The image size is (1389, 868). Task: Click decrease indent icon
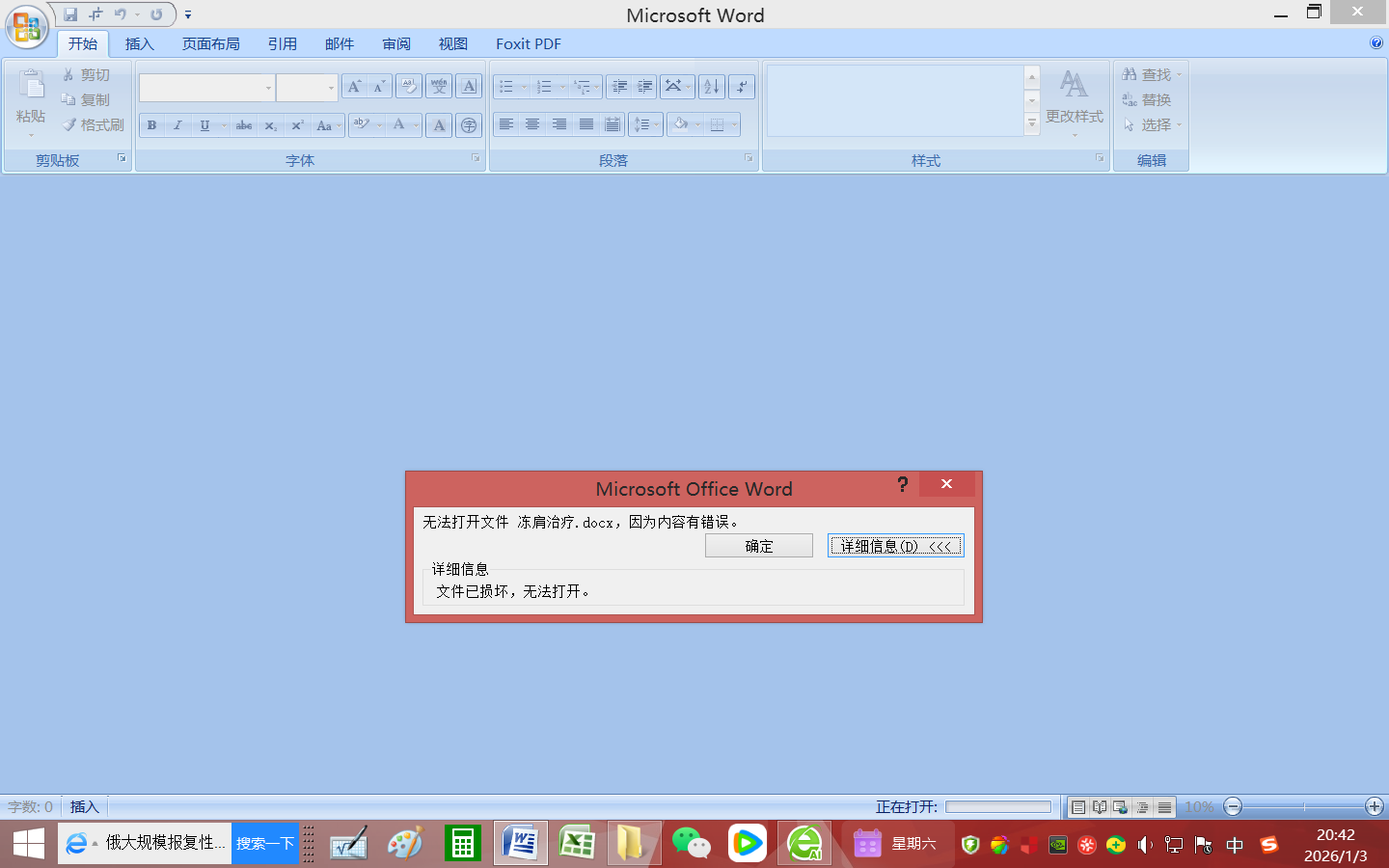click(x=619, y=87)
